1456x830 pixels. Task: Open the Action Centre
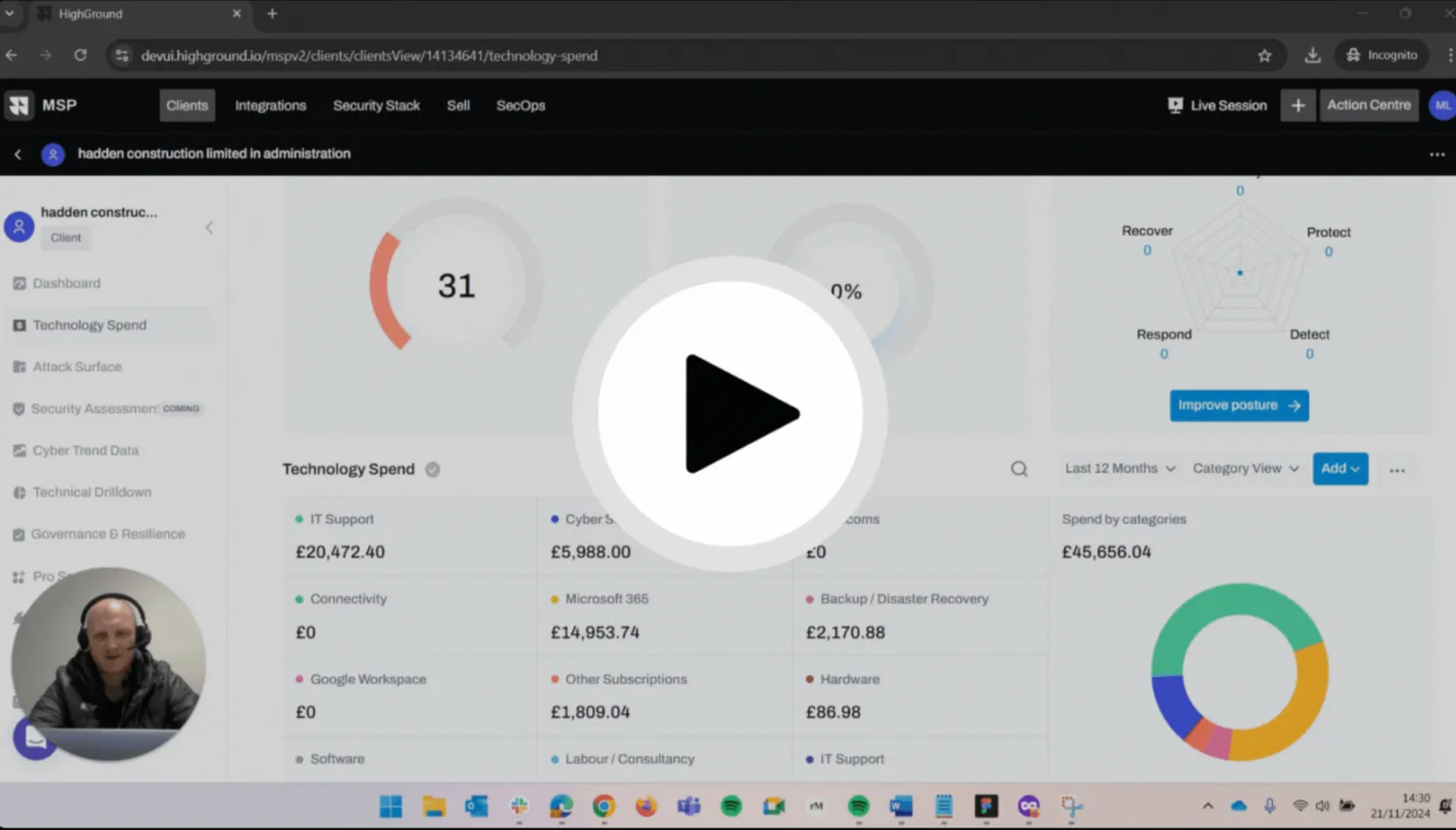[x=1368, y=105]
